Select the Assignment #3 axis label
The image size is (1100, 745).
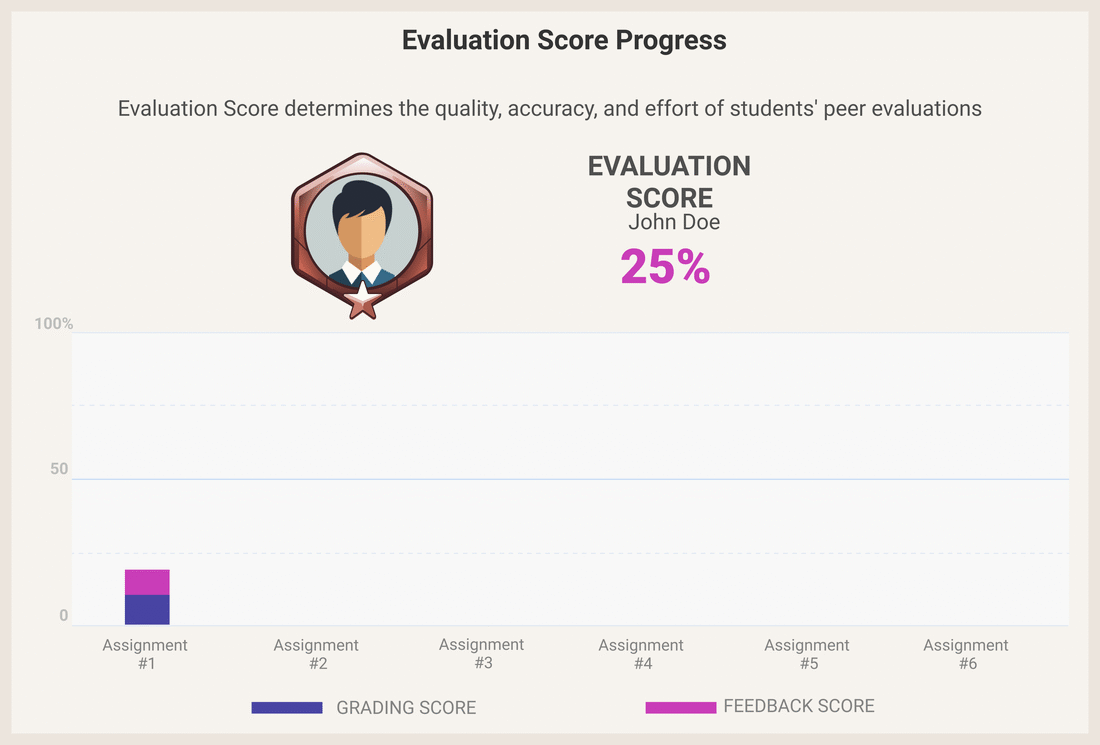[481, 653]
